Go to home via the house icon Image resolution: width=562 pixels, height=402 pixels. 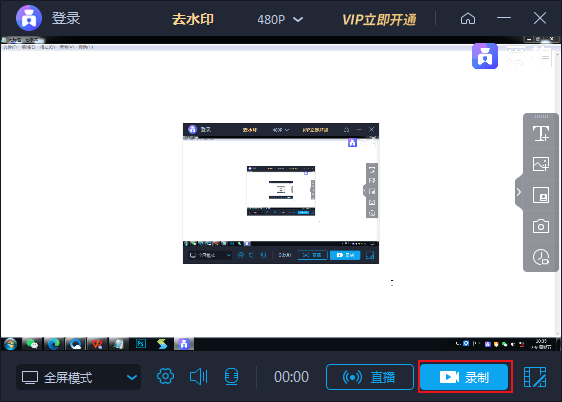coord(468,18)
